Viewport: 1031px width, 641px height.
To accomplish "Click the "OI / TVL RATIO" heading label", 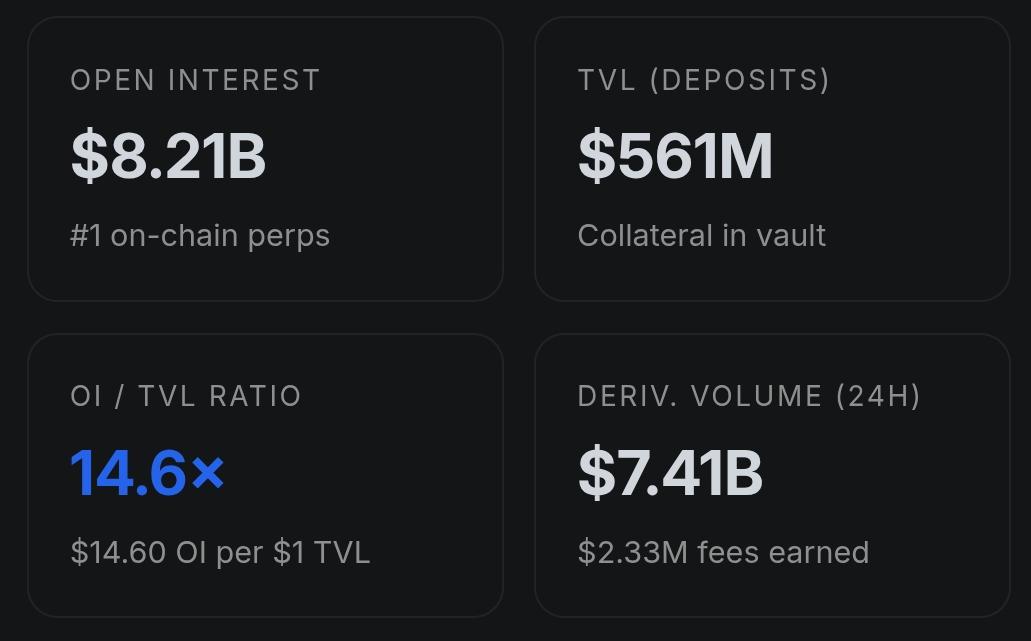I will [x=185, y=396].
